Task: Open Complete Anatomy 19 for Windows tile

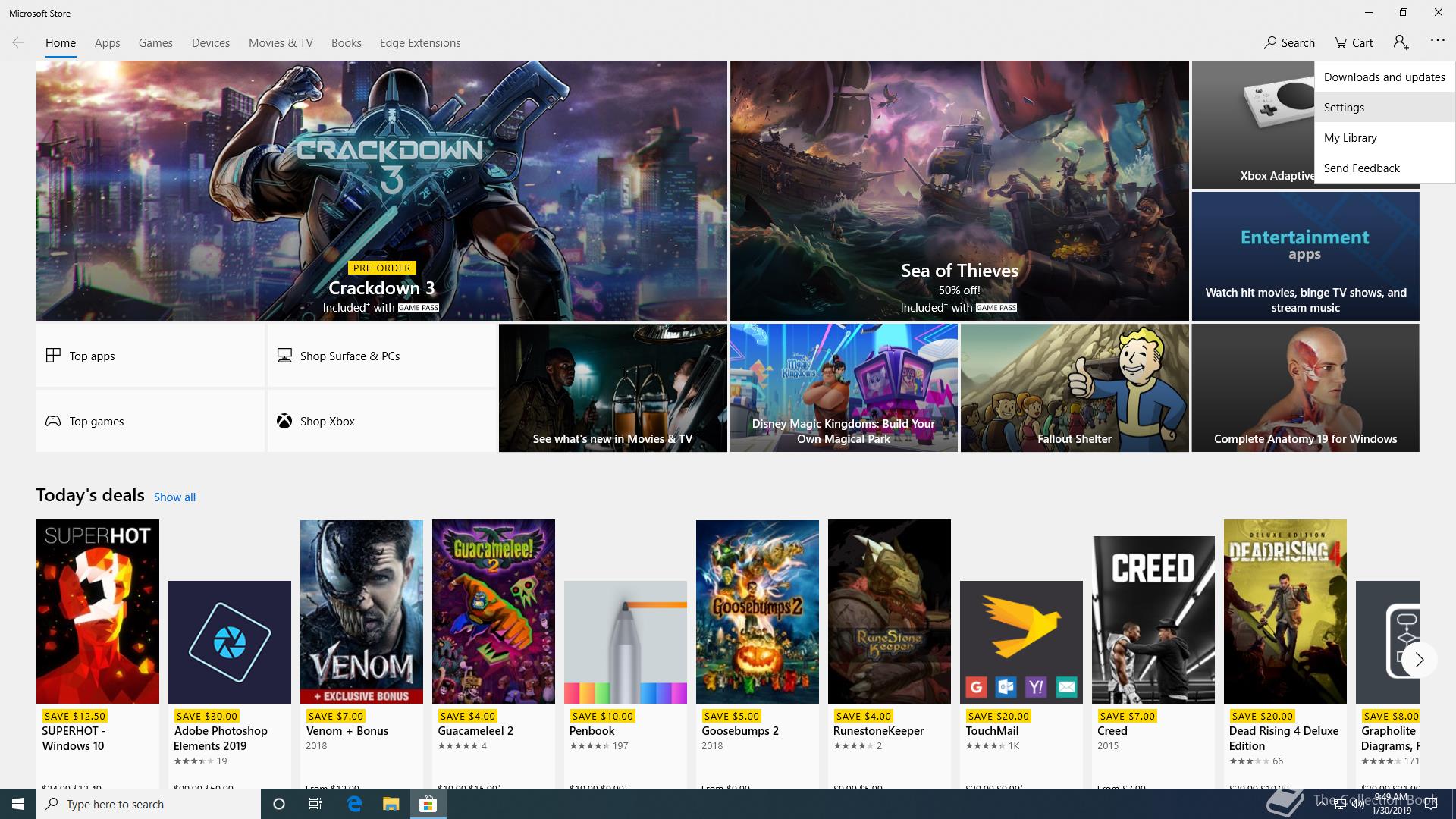Action: (1305, 388)
